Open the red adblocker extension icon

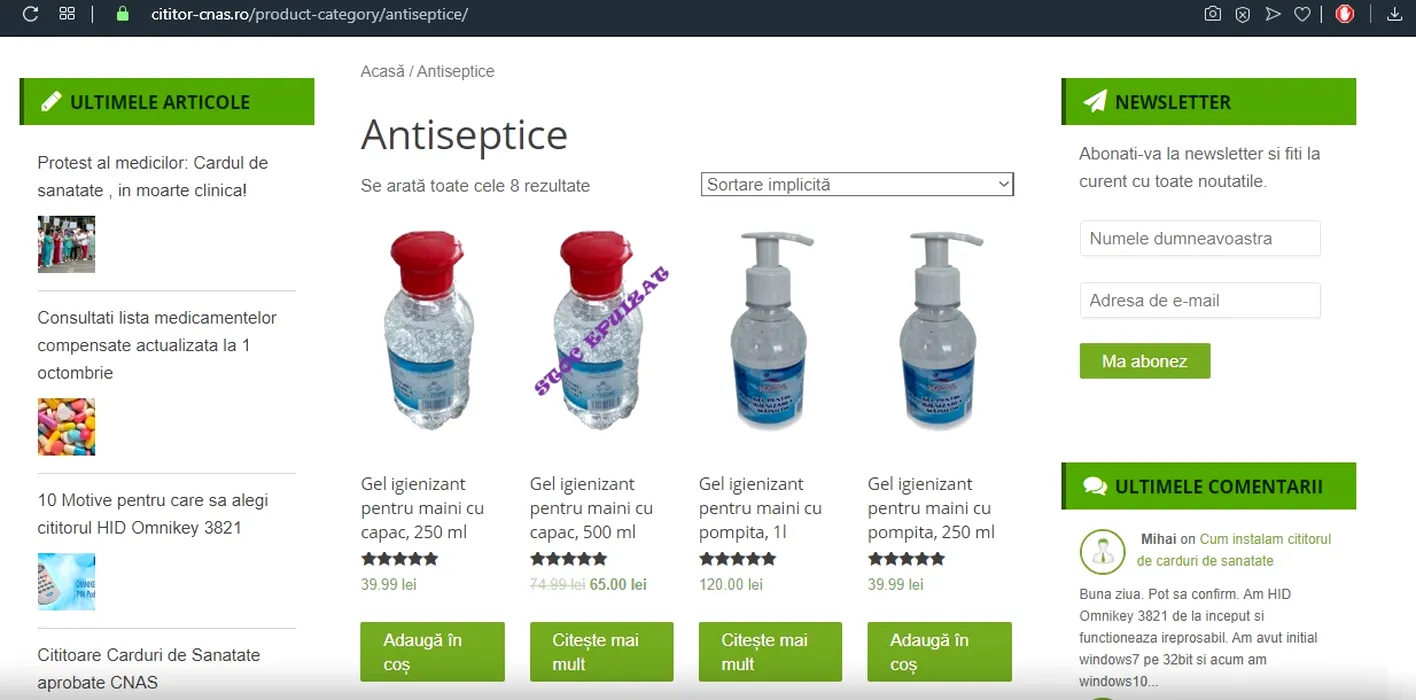1345,14
